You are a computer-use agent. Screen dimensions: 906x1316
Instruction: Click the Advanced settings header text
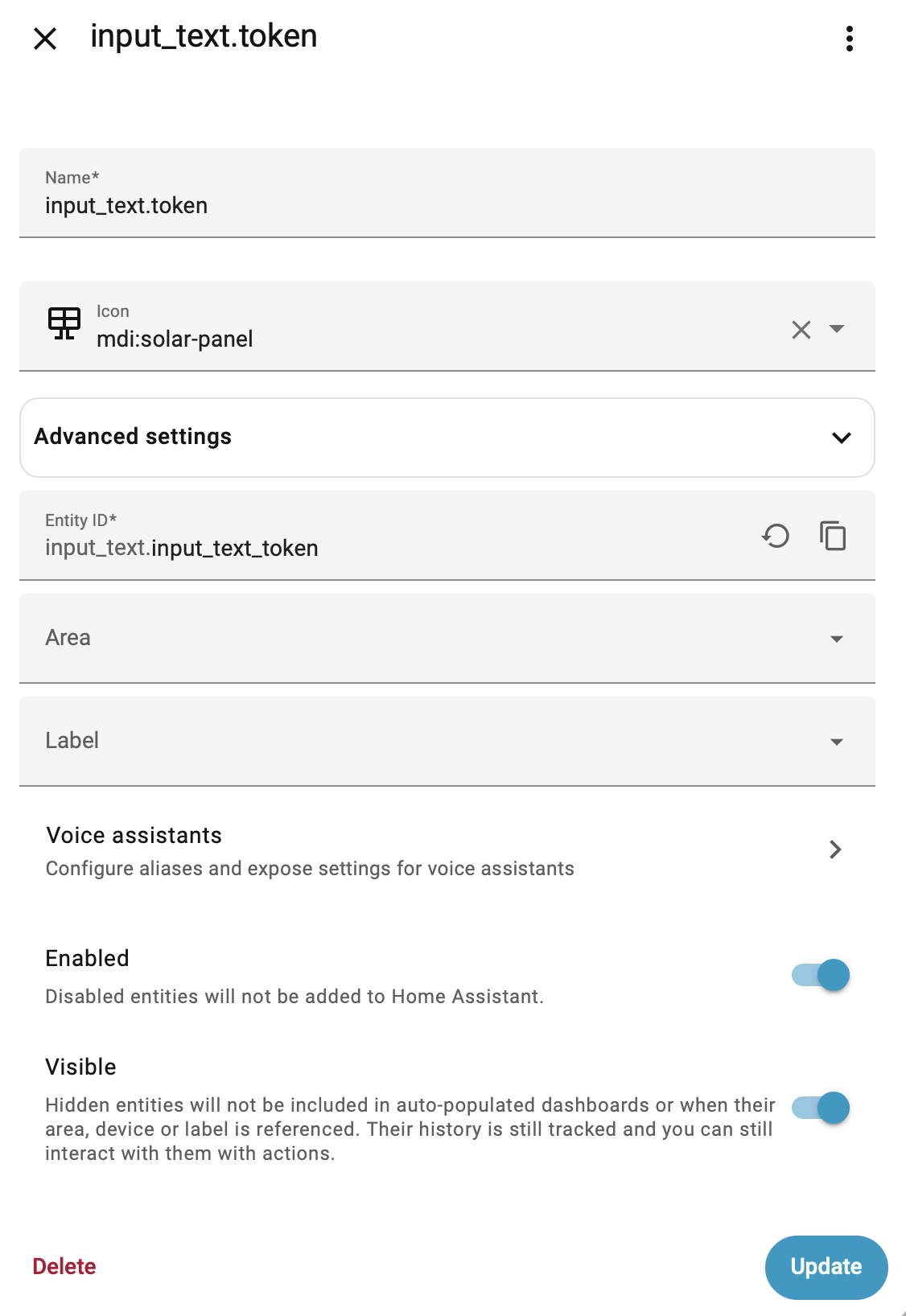133,436
